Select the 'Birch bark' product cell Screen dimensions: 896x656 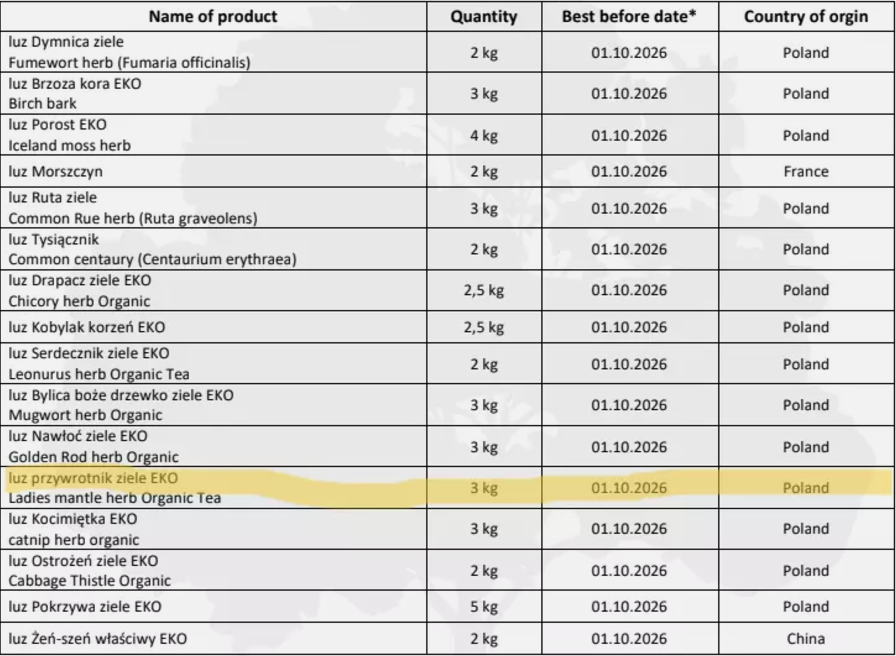point(213,93)
